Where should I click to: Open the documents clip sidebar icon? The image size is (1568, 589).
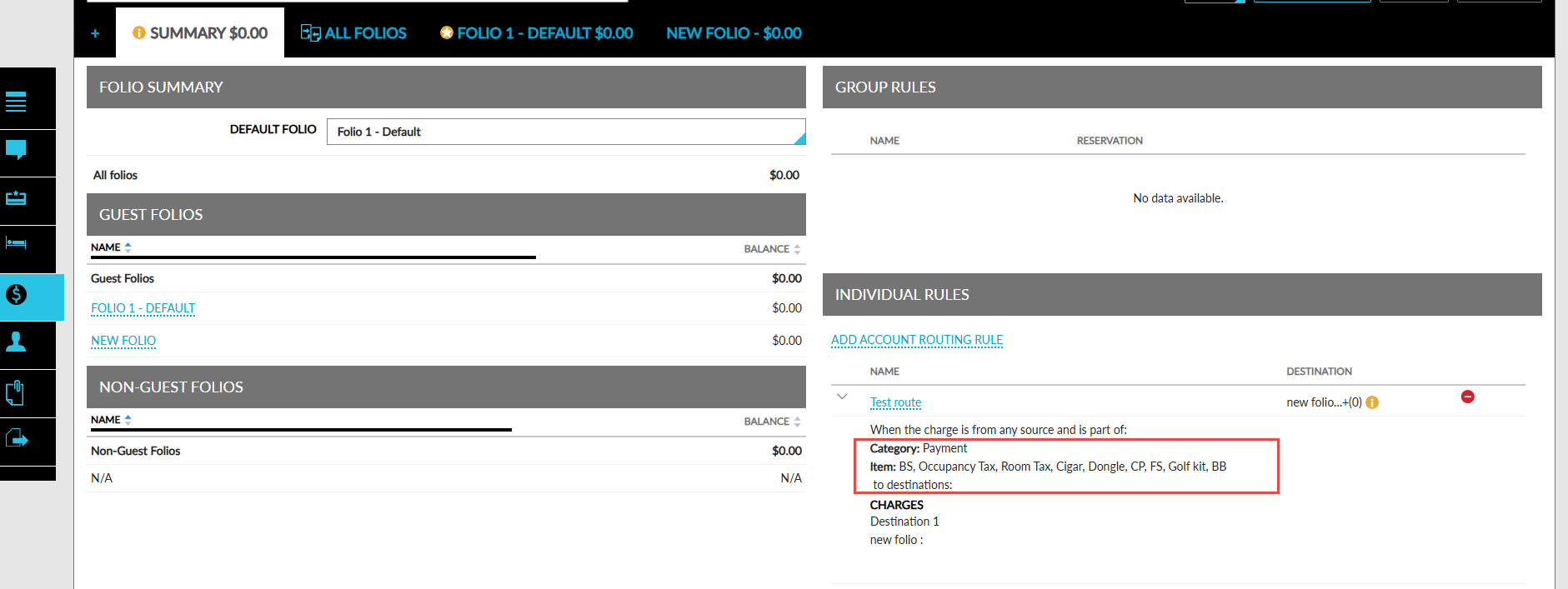point(16,392)
